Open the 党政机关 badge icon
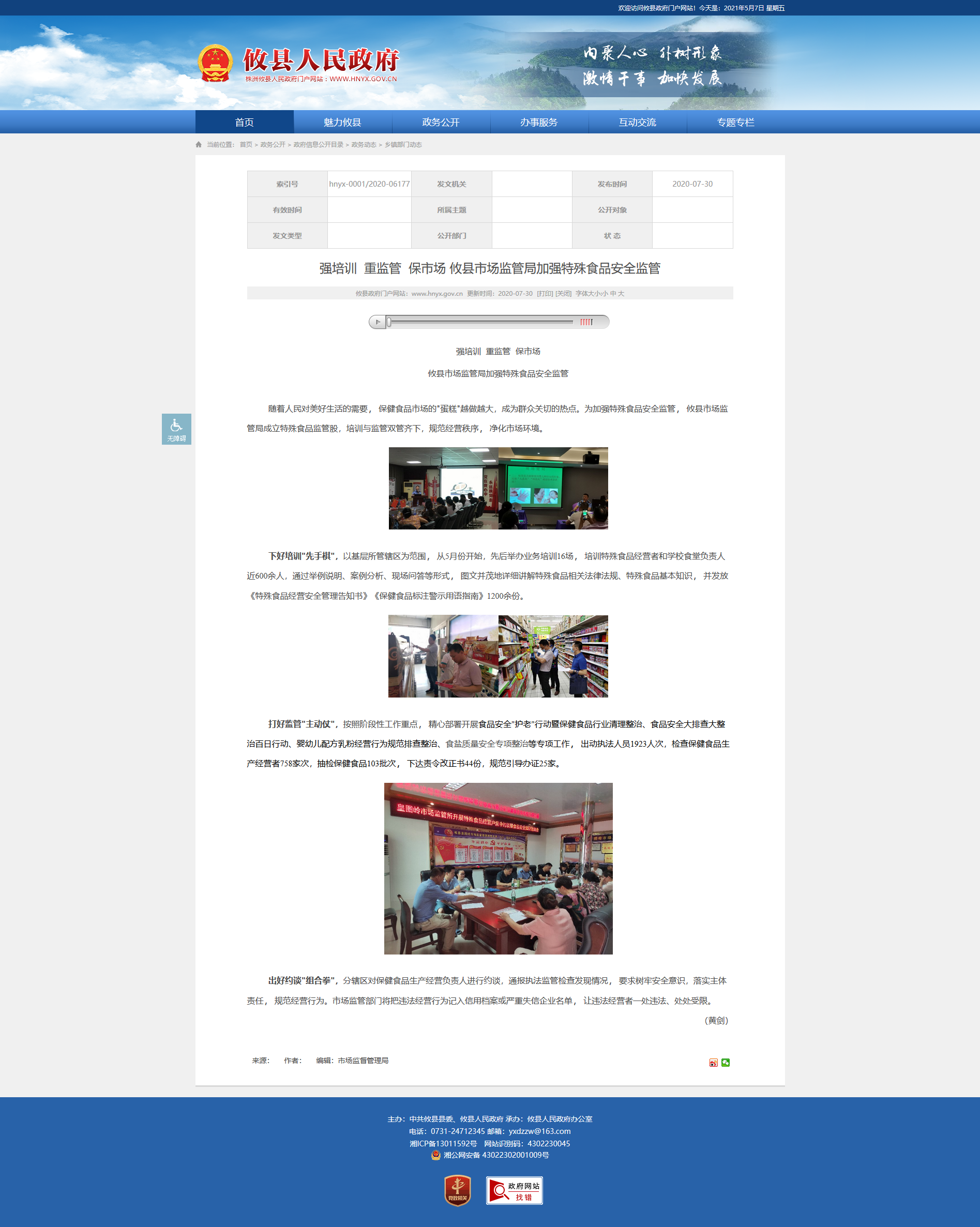This screenshot has height=1227, width=980. click(458, 1191)
